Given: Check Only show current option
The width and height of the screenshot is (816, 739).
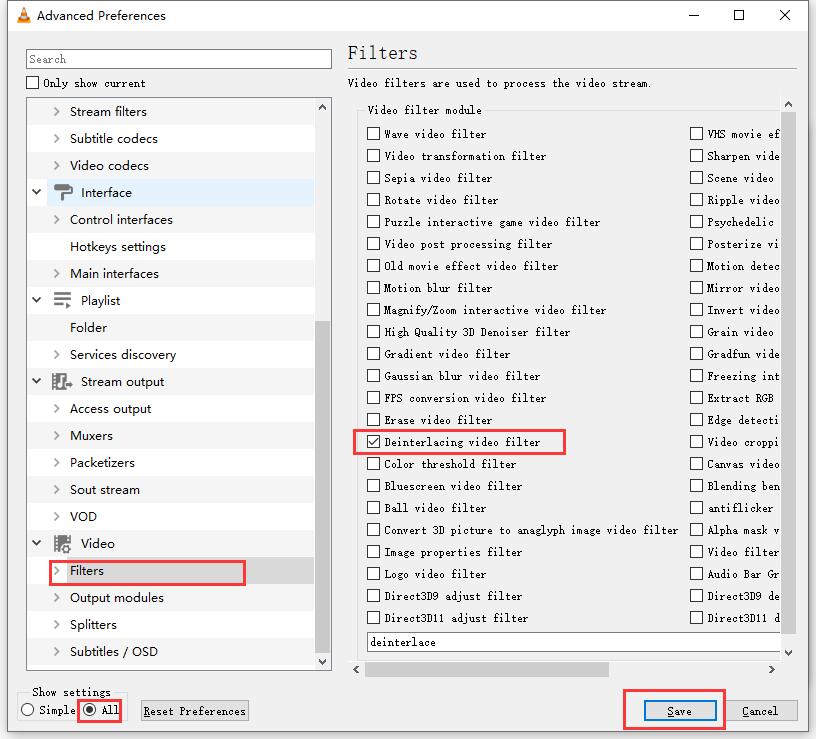Looking at the screenshot, I should 33,83.
